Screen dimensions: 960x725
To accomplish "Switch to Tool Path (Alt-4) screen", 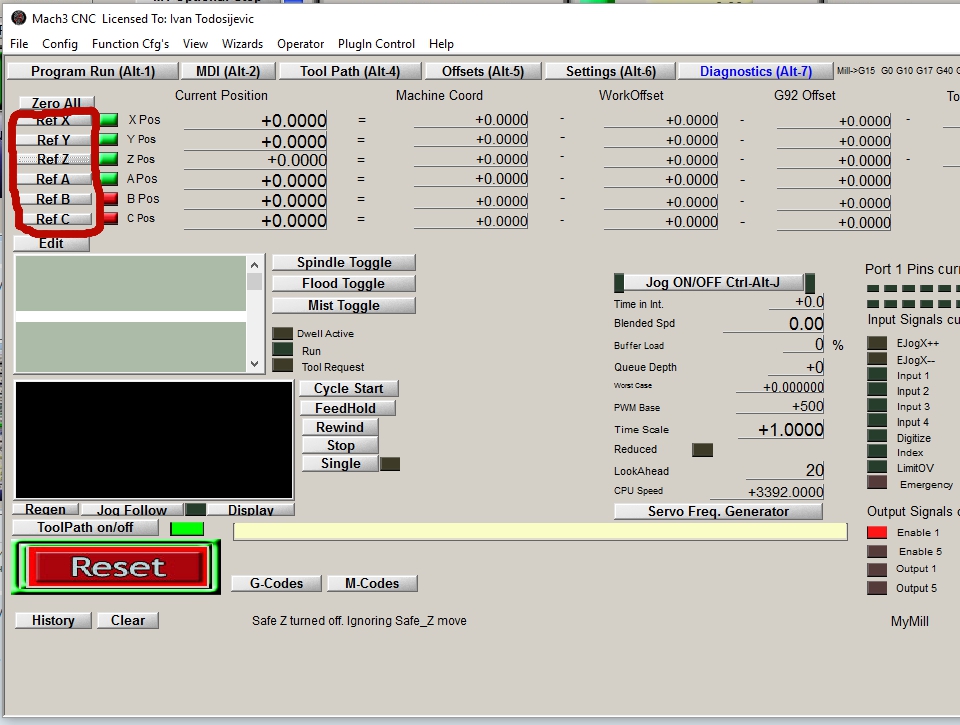I will (x=350, y=72).
